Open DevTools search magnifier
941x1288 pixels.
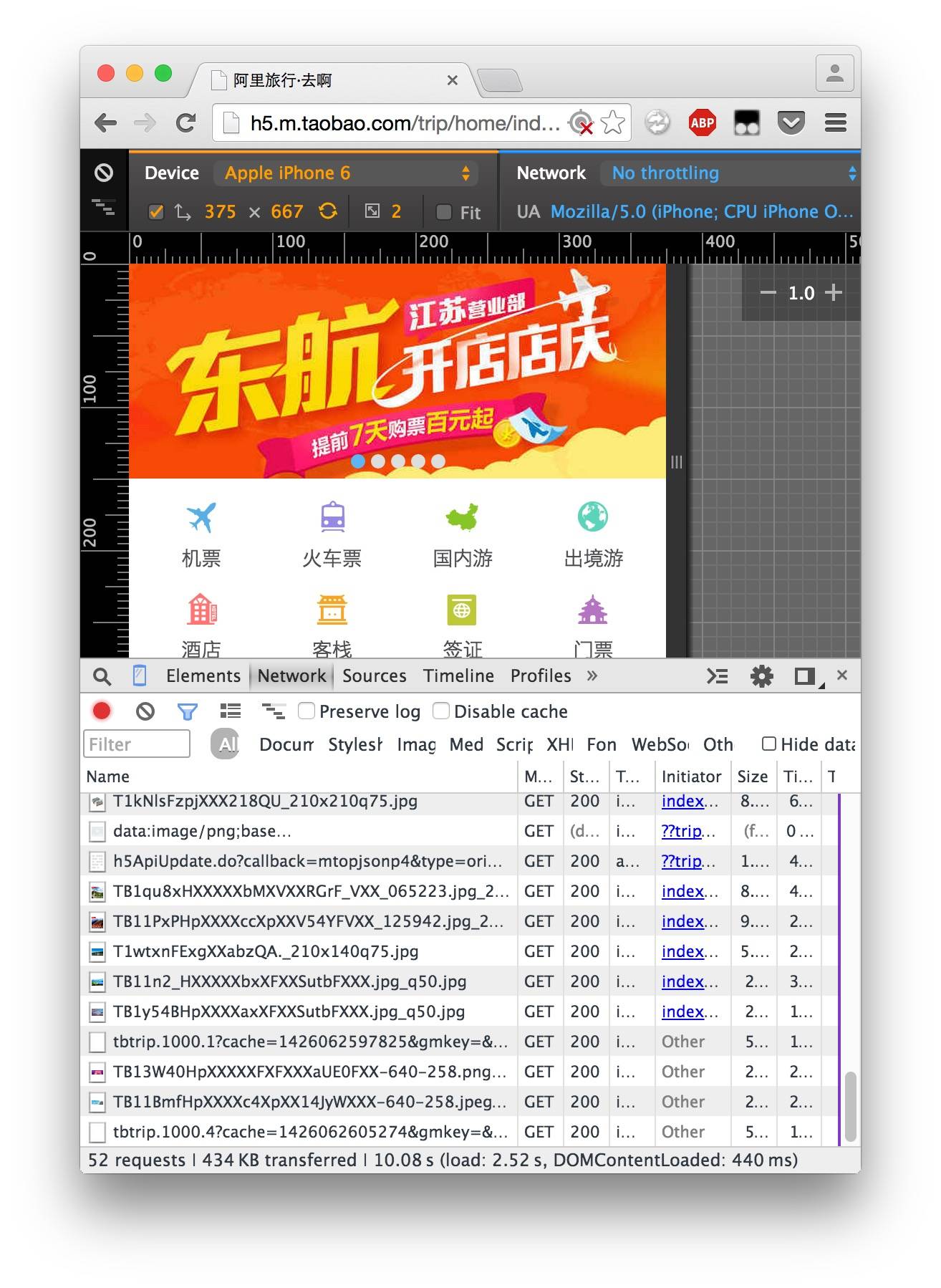[102, 676]
